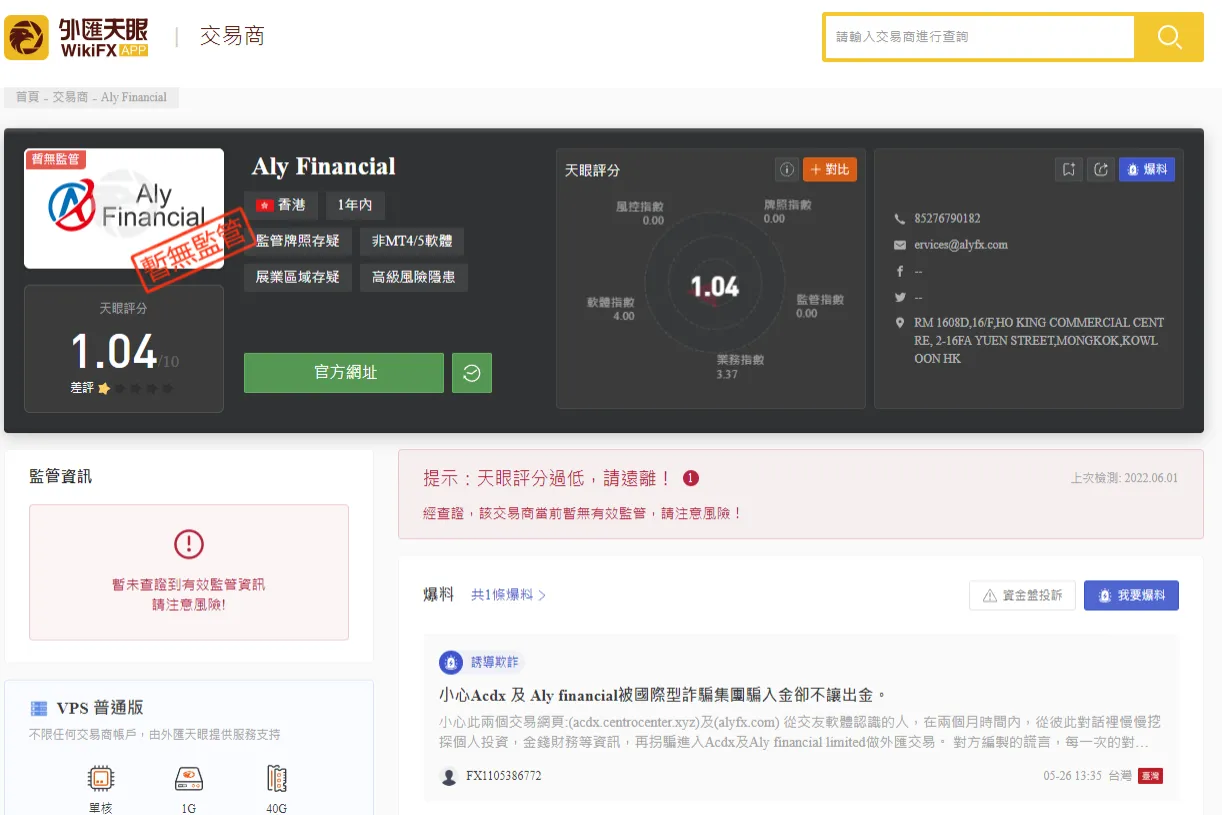Click the info icon in 天眼評分 panel
The image size is (1222, 815).
pos(786,169)
